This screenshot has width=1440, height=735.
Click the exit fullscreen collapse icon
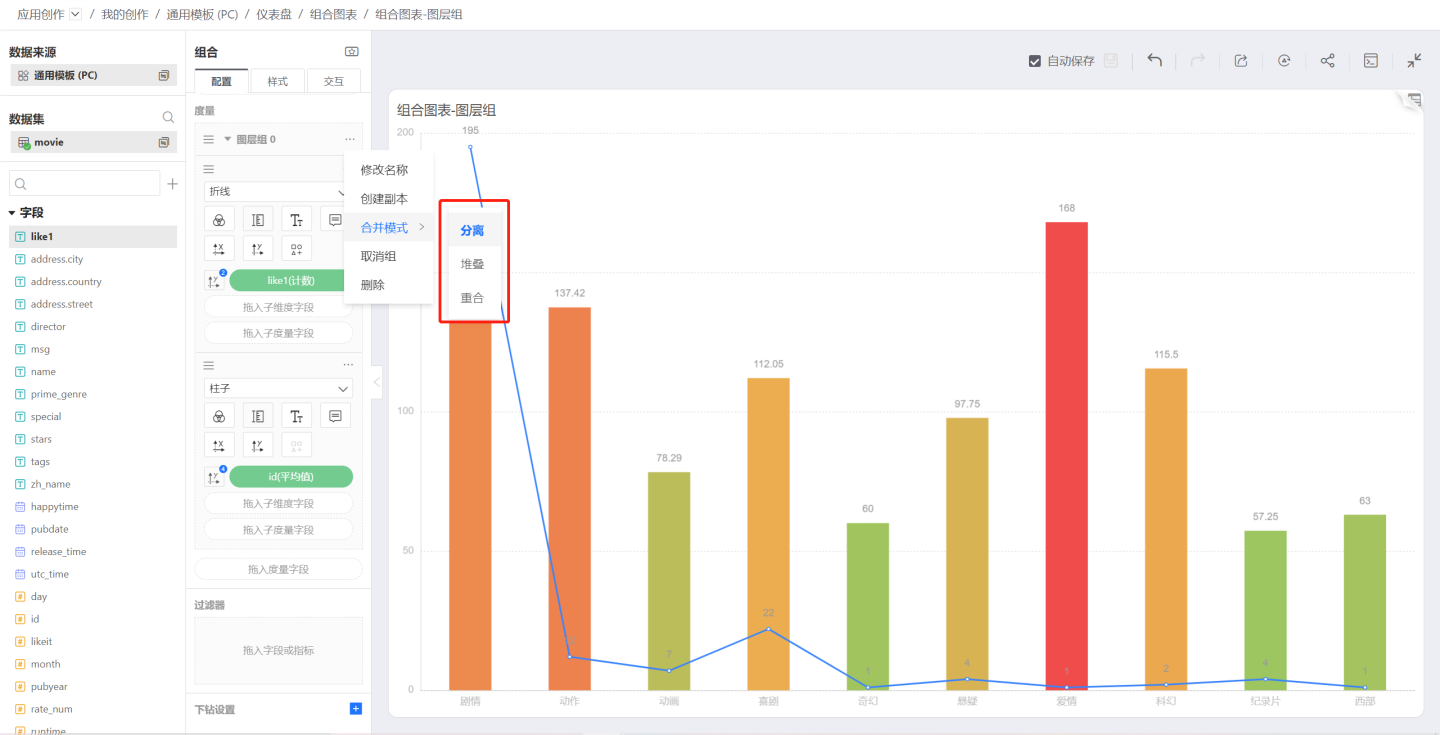(x=1414, y=61)
